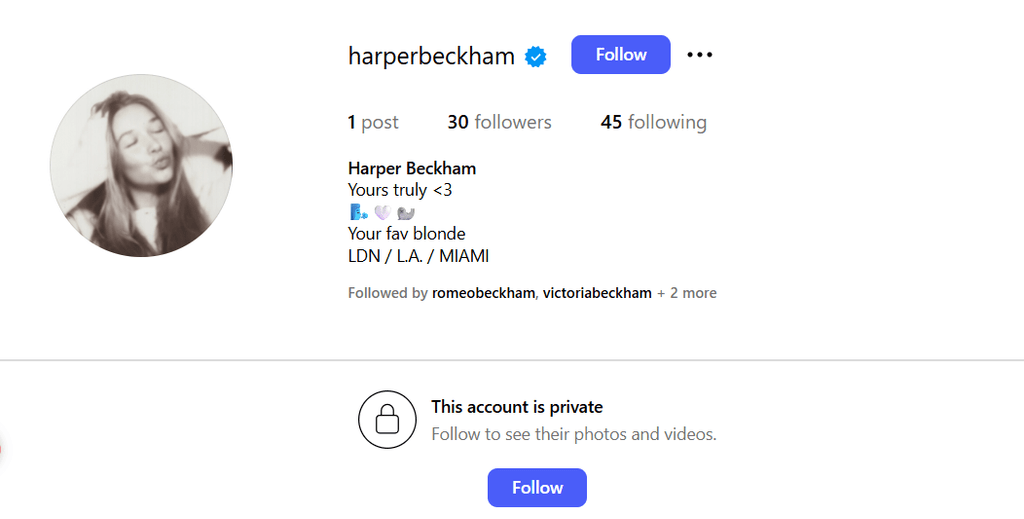Click the private account lock icon
This screenshot has height=519, width=1024.
coord(387,419)
